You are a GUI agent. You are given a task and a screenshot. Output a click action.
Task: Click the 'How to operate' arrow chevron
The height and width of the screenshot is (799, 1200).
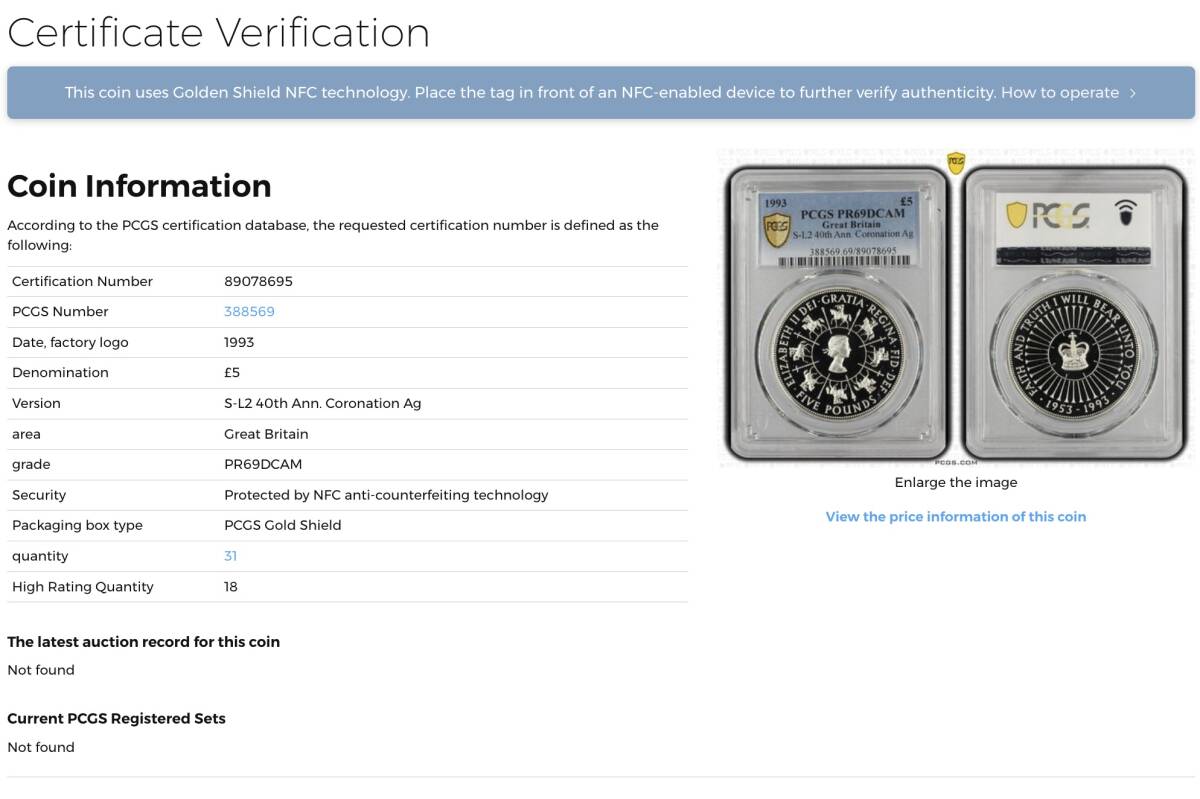(x=1132, y=93)
